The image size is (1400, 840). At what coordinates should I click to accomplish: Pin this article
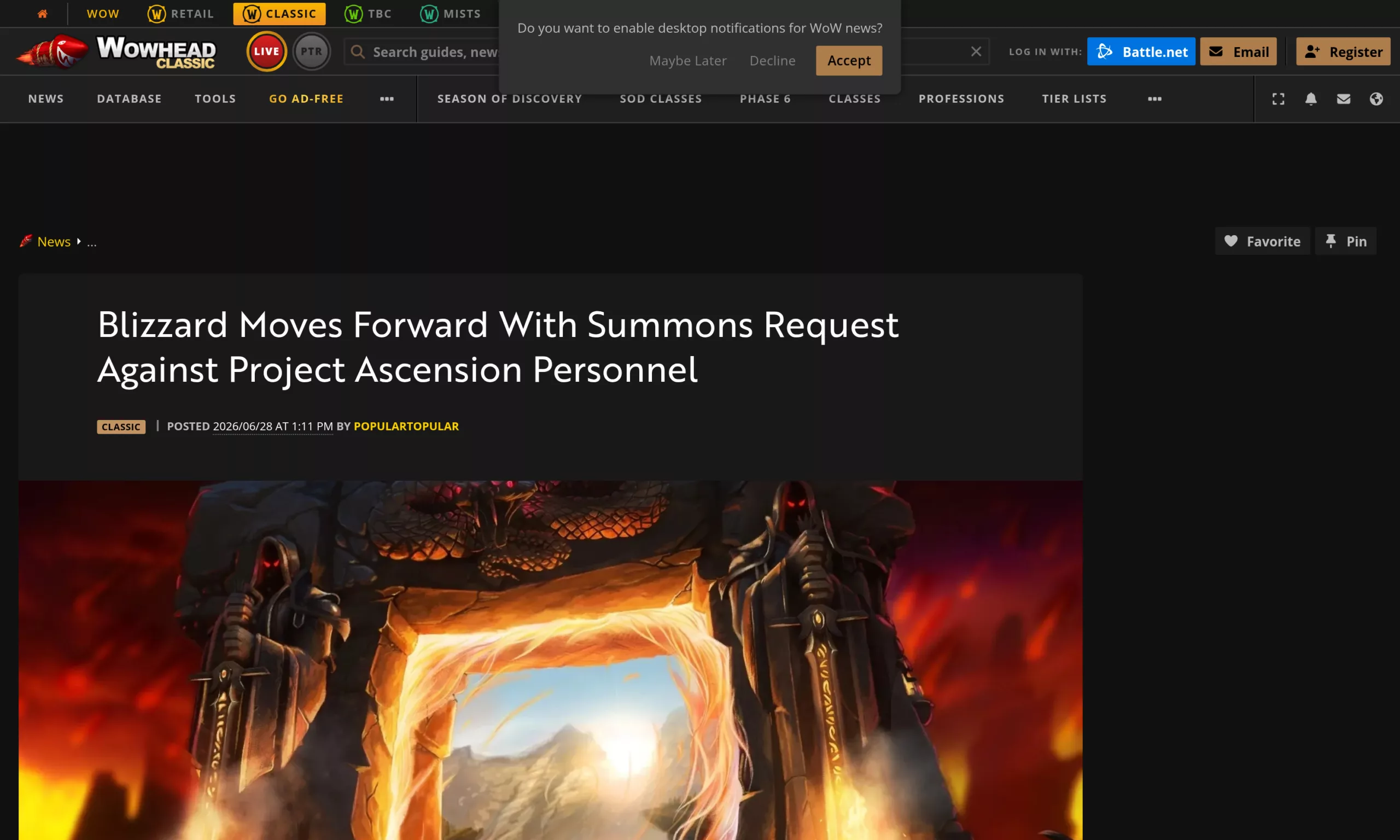point(1345,241)
